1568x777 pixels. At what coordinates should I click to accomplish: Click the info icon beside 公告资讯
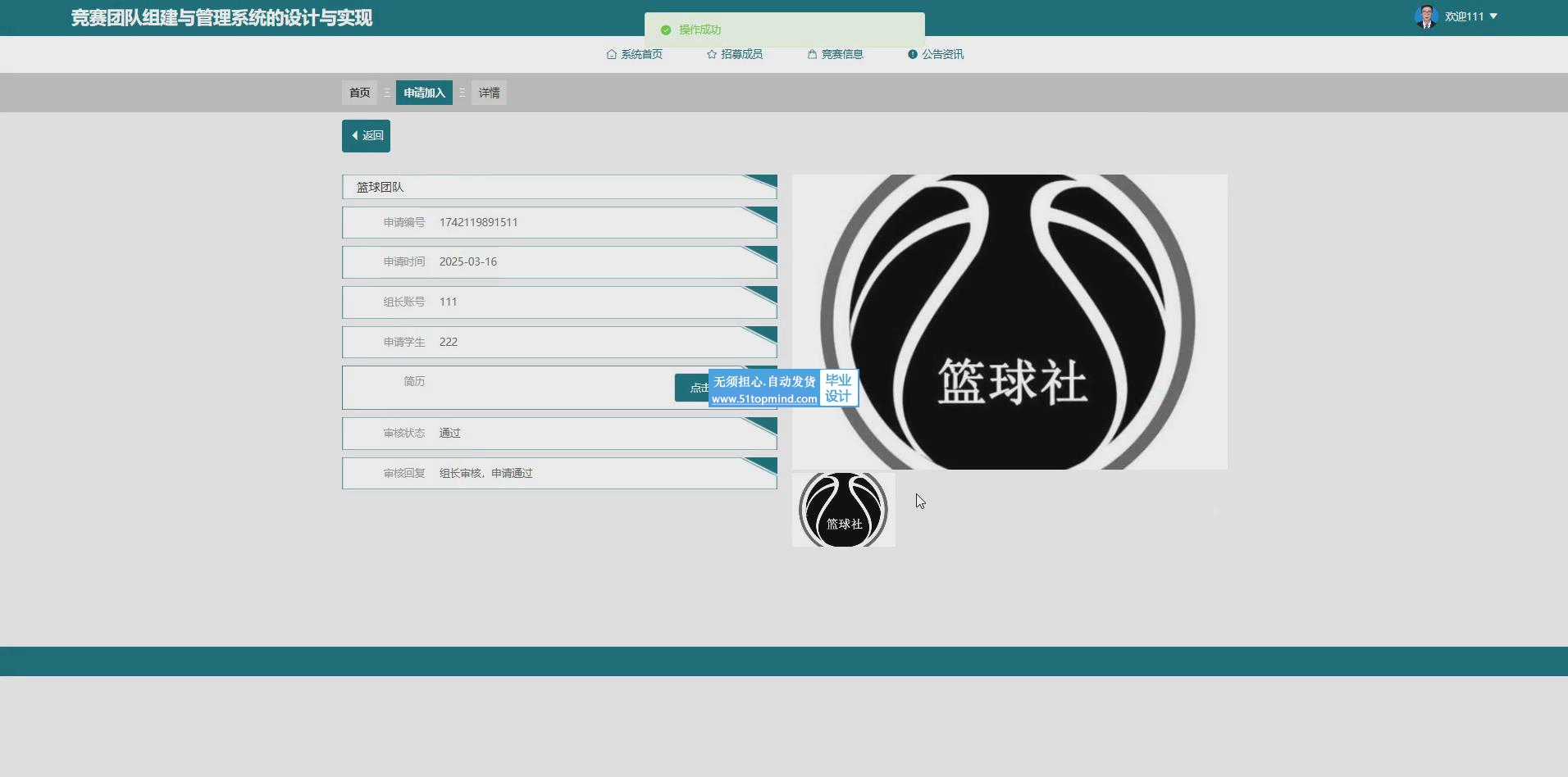click(x=912, y=54)
